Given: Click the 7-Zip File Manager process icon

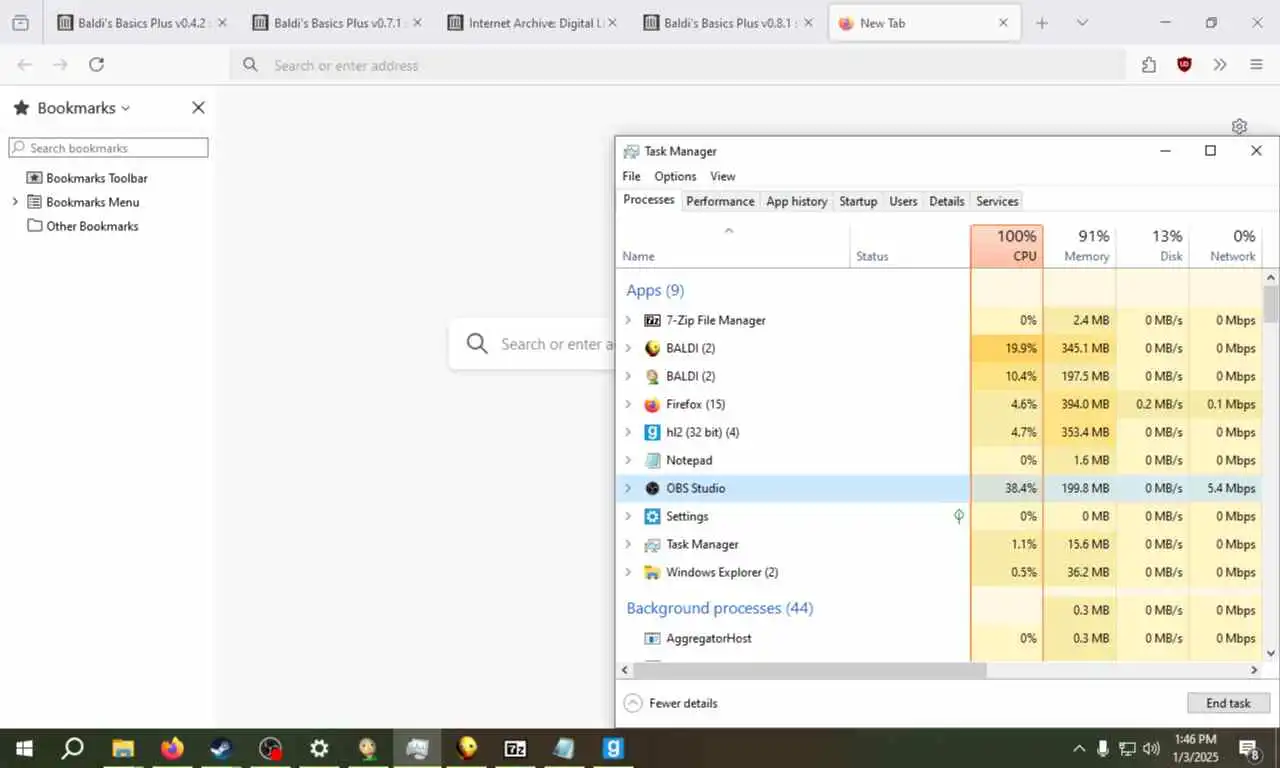Looking at the screenshot, I should (x=652, y=321).
